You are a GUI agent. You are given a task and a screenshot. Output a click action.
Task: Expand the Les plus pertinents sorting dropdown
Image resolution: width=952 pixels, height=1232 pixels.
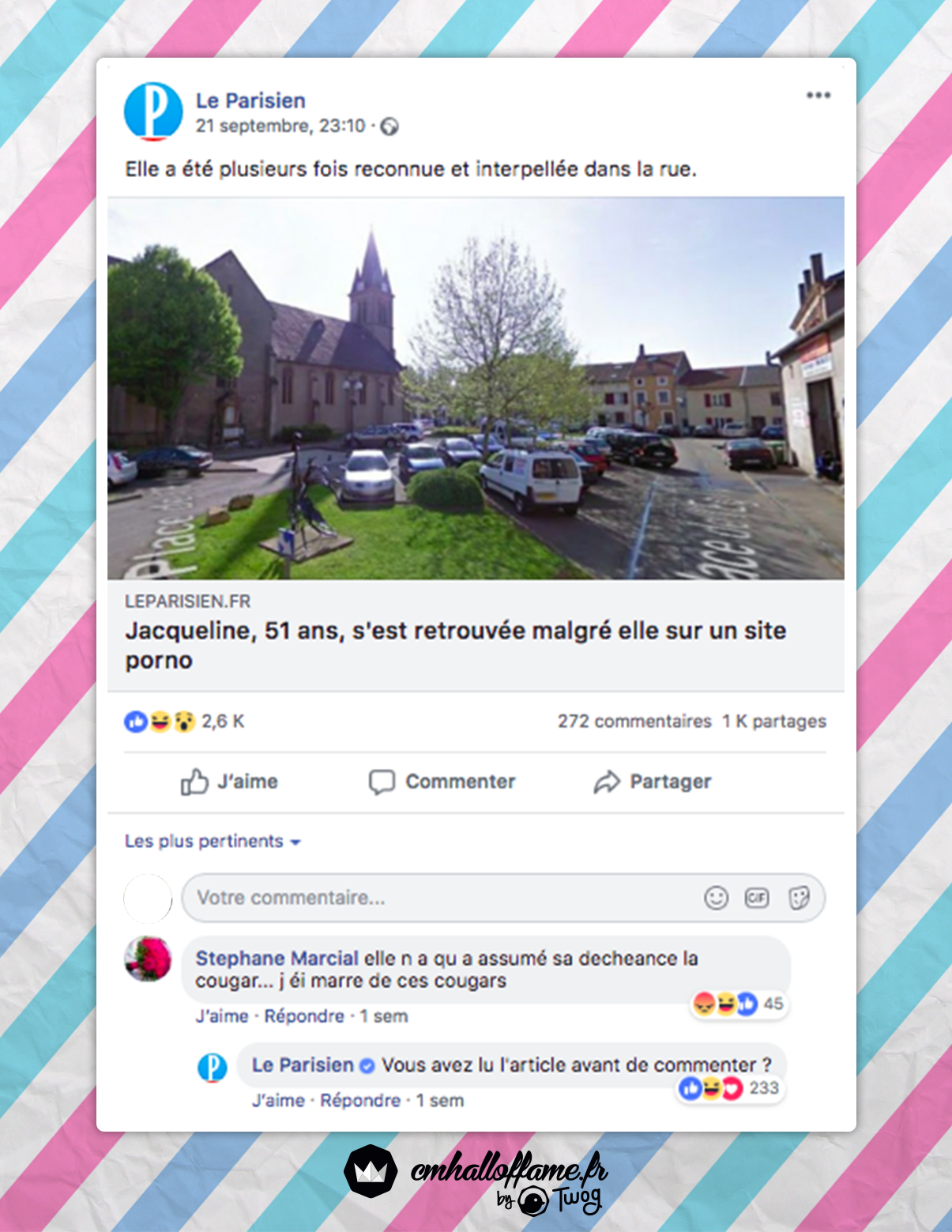(213, 842)
